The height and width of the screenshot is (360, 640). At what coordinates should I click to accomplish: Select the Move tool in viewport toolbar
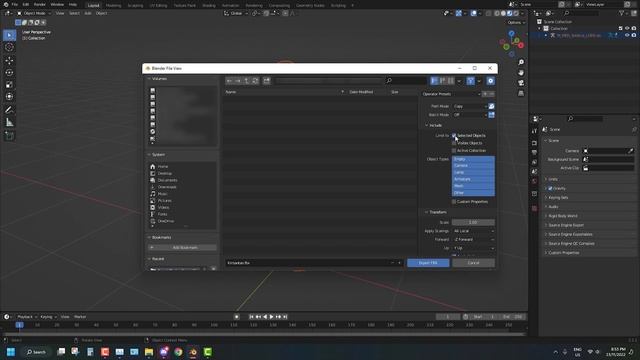click(9, 60)
